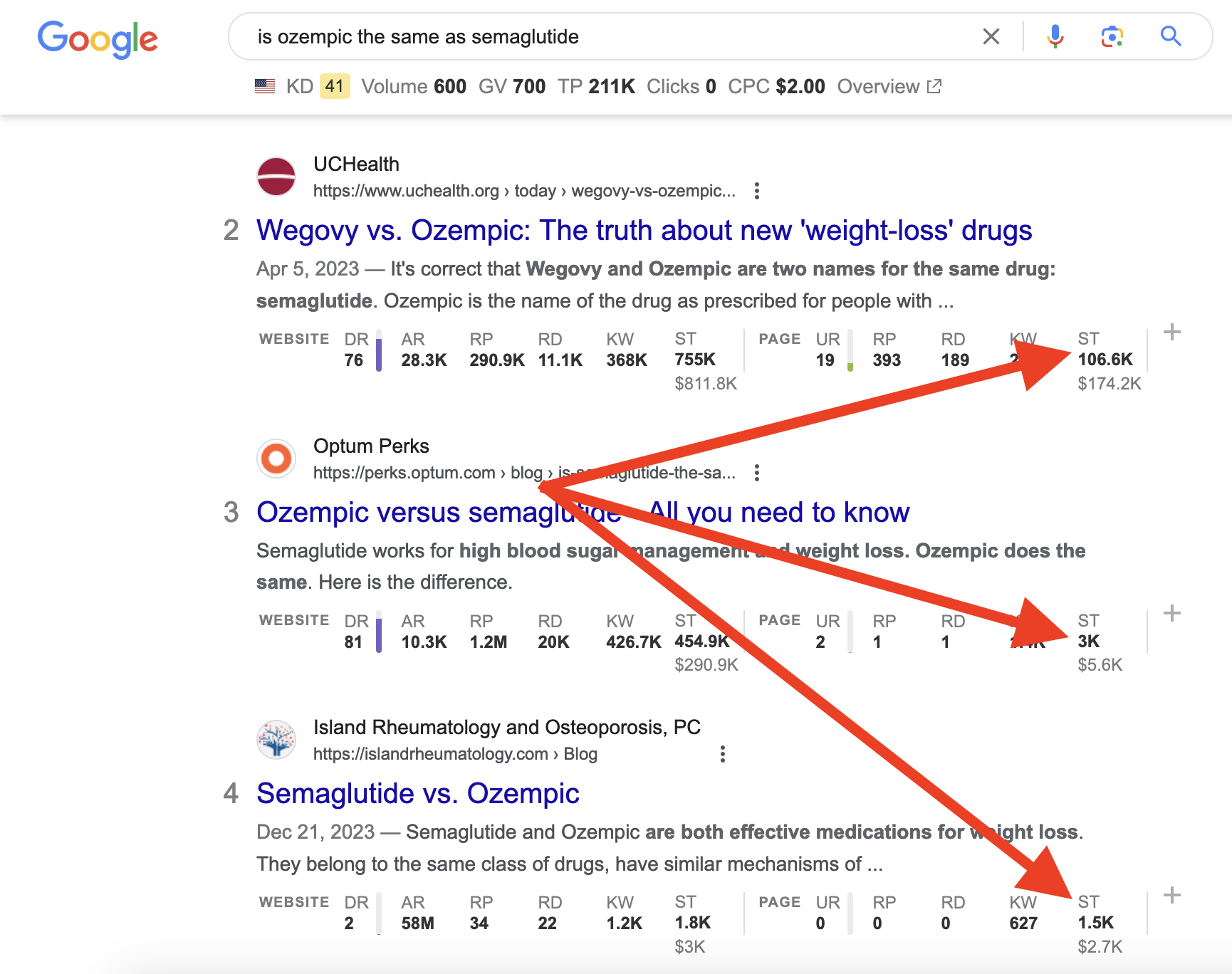Clear the search query with the X icon
This screenshot has width=1232, height=974.
point(991,36)
